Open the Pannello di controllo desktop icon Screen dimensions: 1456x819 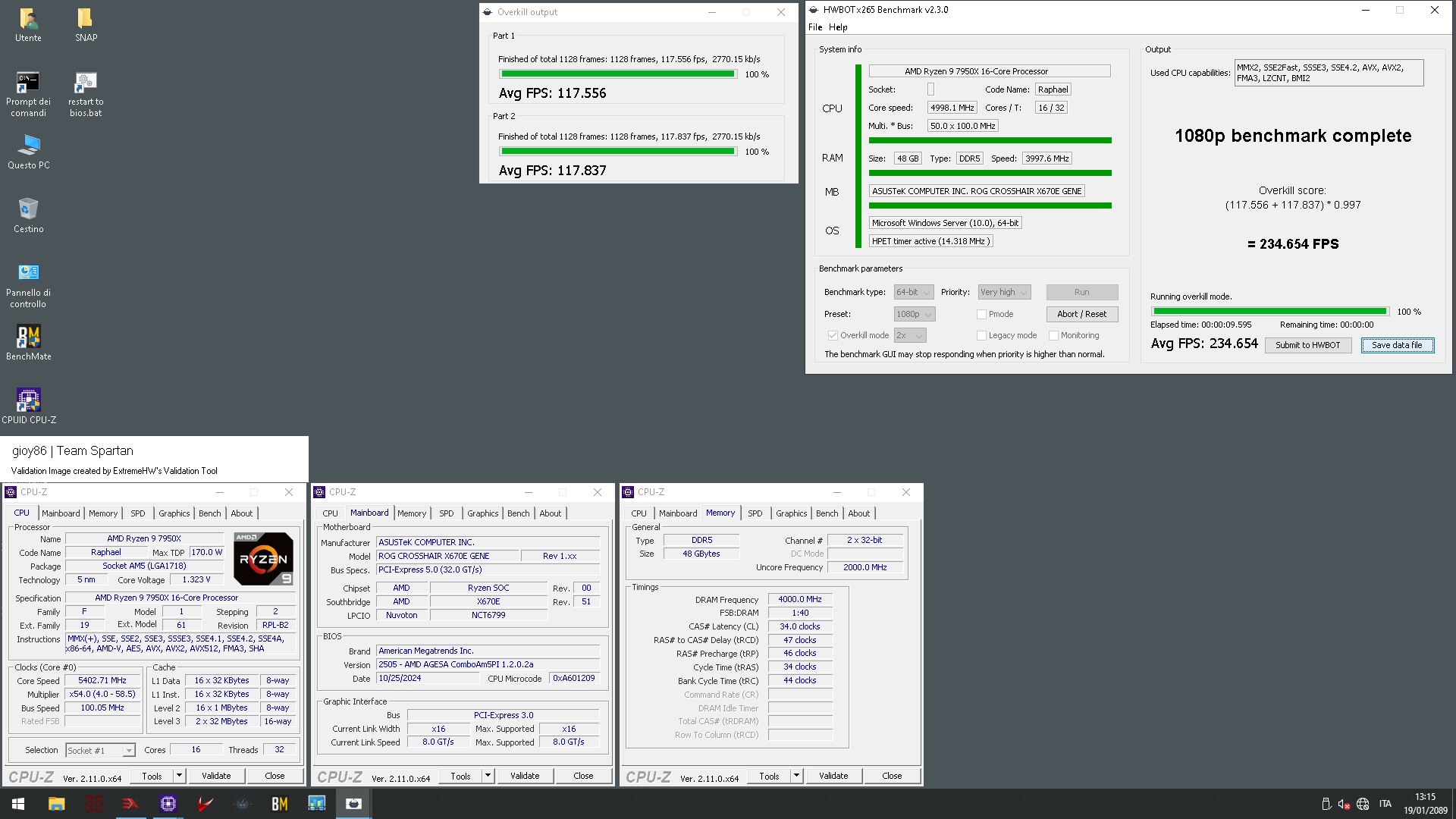click(x=29, y=285)
